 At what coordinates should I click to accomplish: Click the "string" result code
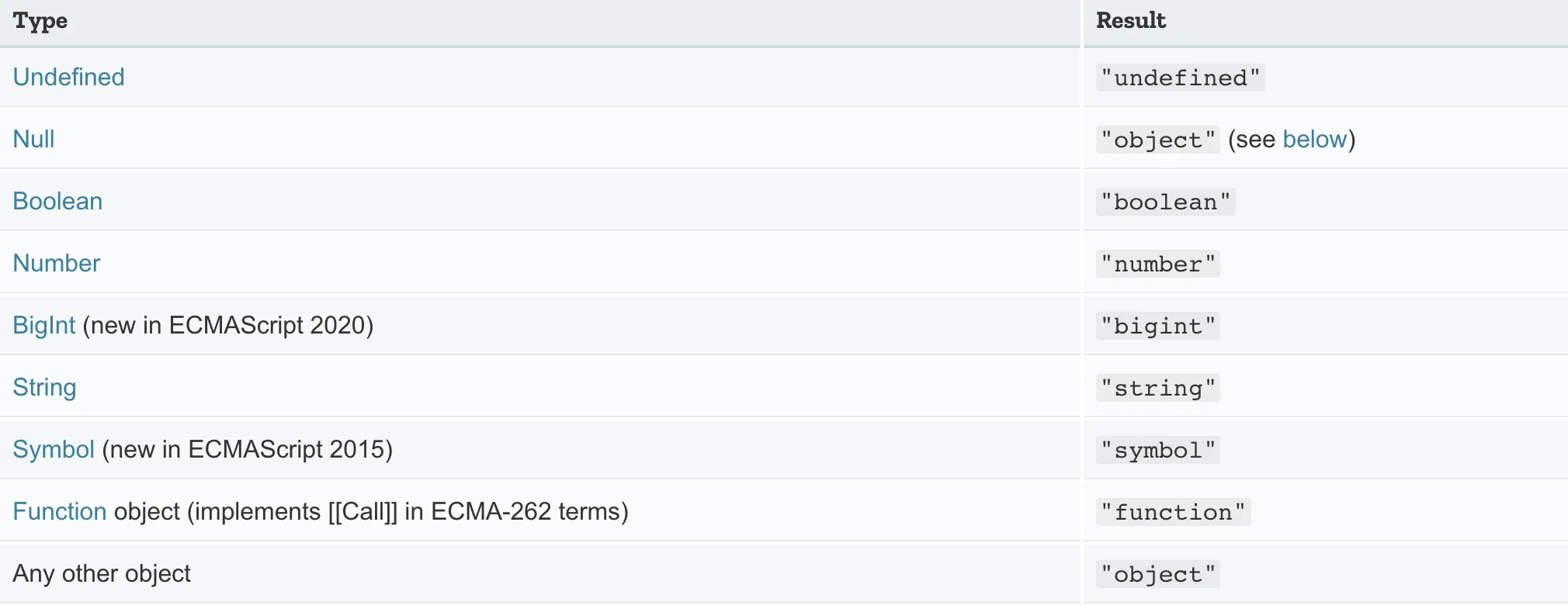[x=1157, y=388]
